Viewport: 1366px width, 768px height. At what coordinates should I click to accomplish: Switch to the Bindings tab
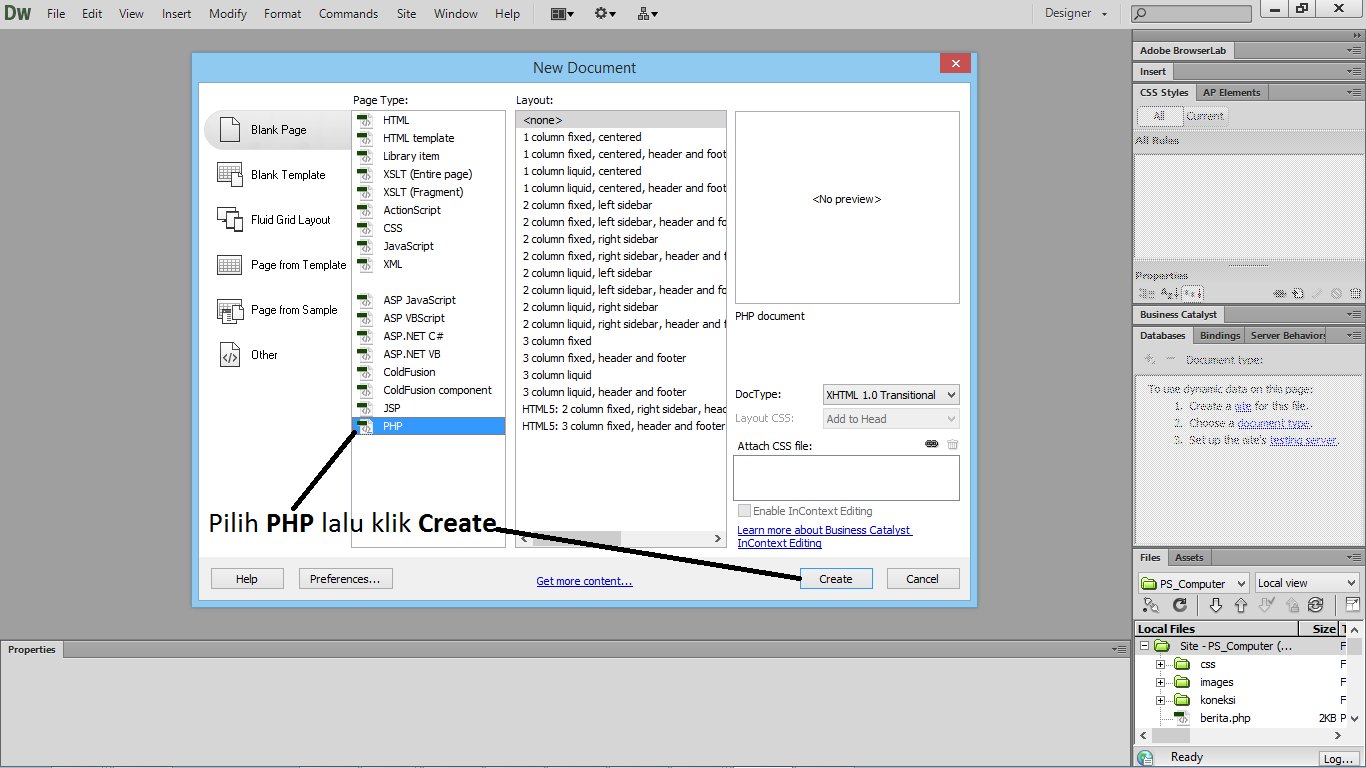coord(1220,335)
